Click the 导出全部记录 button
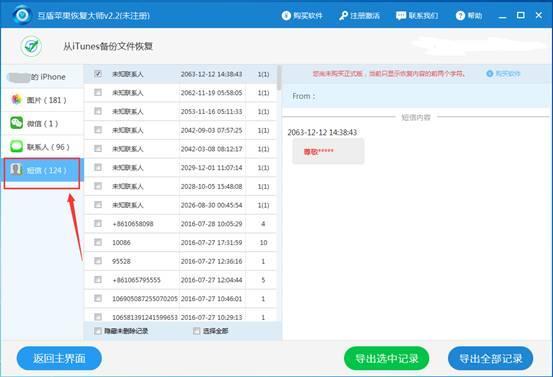 pos(490,359)
